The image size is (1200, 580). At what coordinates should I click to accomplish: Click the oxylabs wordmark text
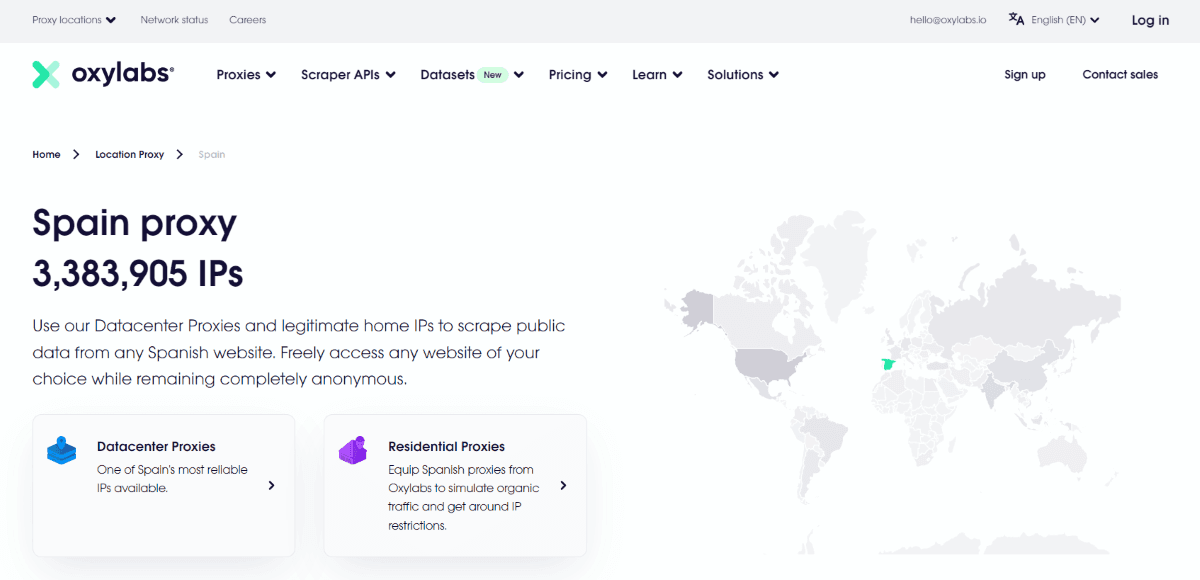coord(123,74)
